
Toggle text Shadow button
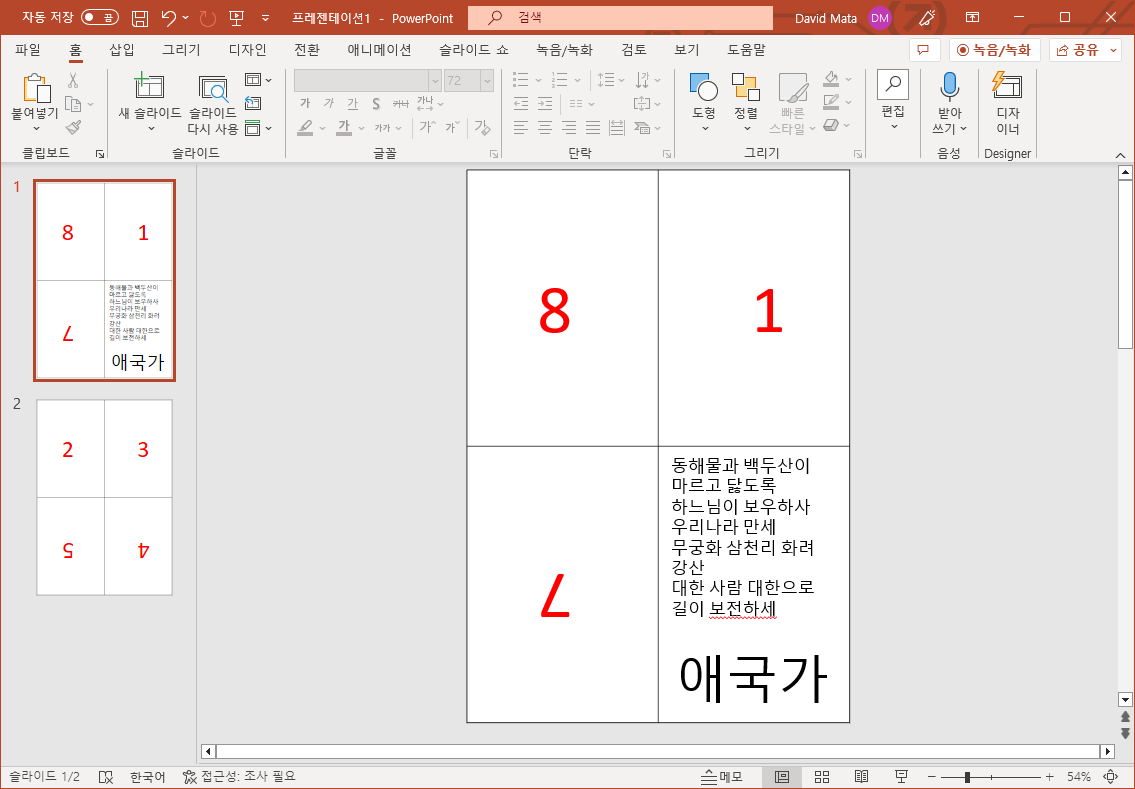click(x=376, y=104)
